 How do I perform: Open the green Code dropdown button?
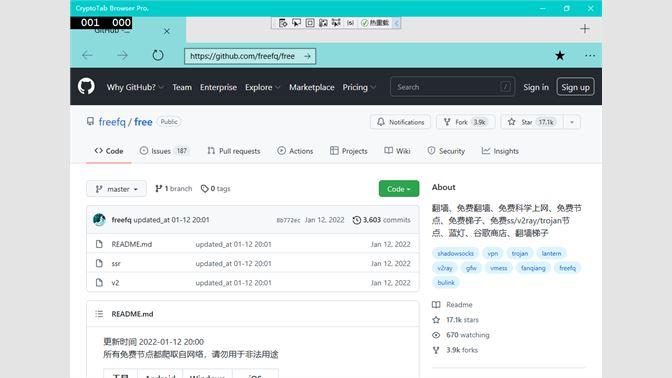[399, 189]
